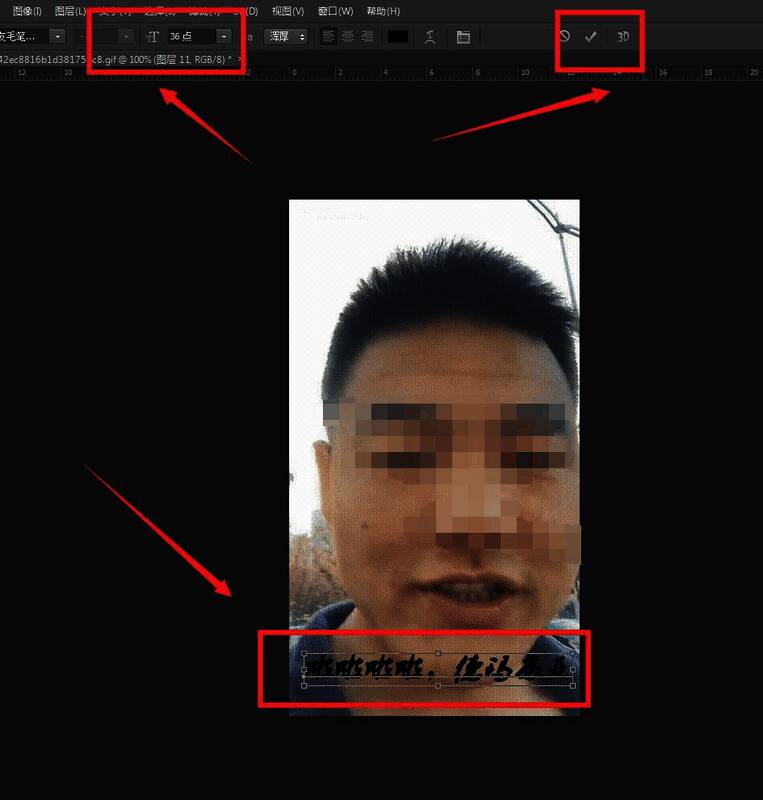The image size is (763, 800).
Task: Click the text box top-center handle
Action: click(x=438, y=653)
